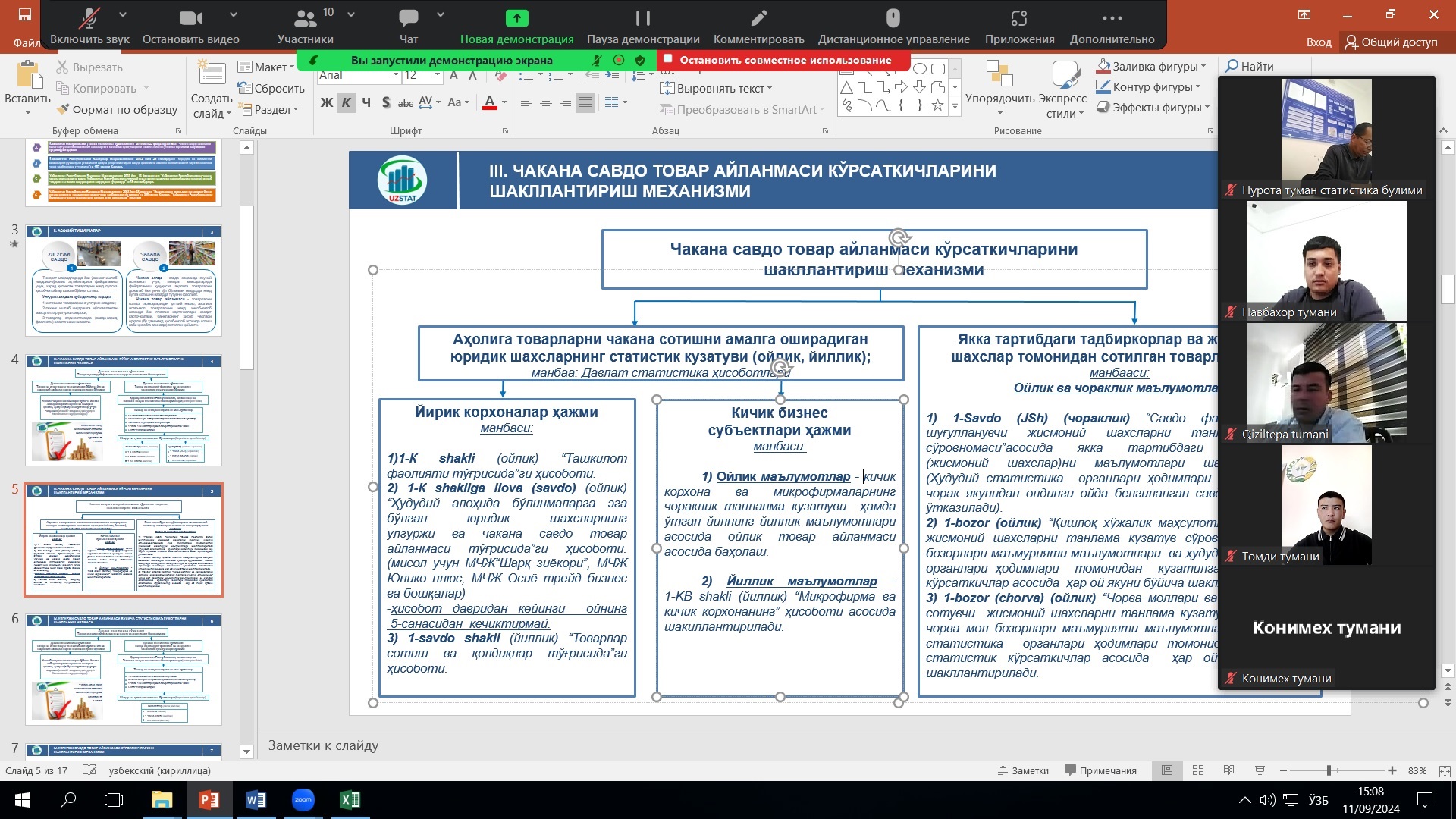Click zoom in plus button
This screenshot has height=819, width=1456.
point(1392,770)
